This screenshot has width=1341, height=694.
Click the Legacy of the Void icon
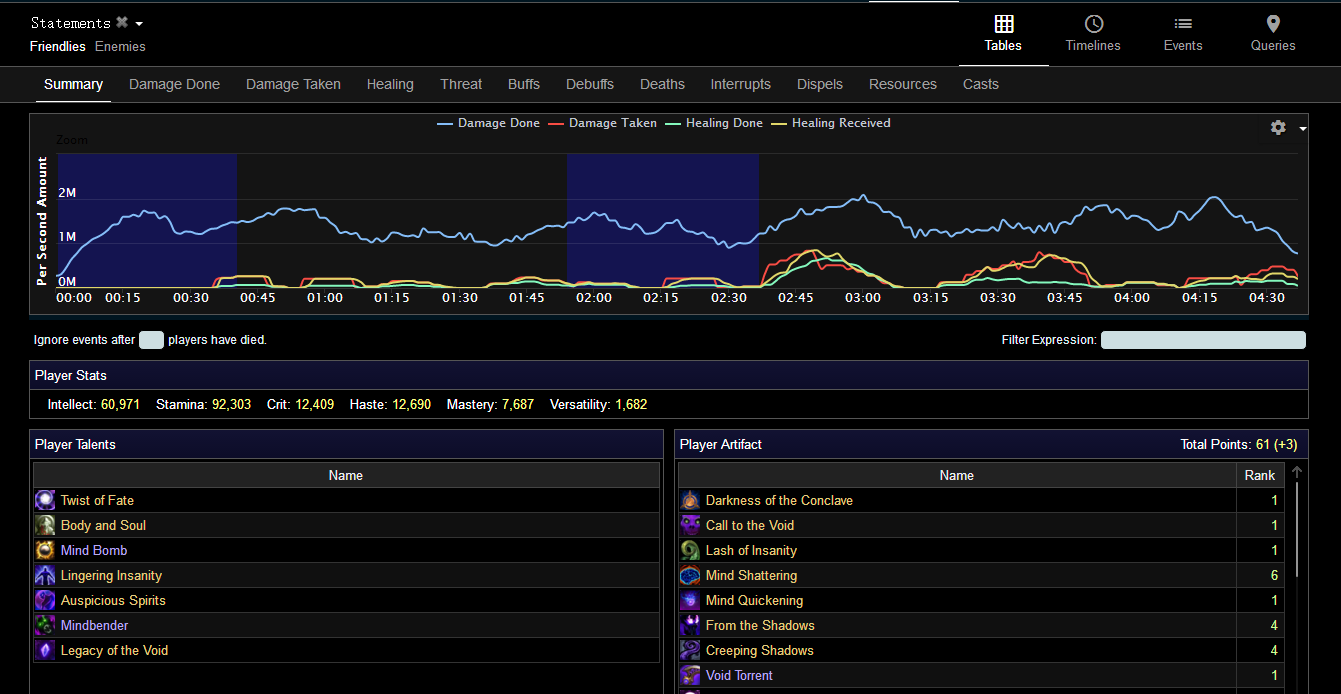45,650
